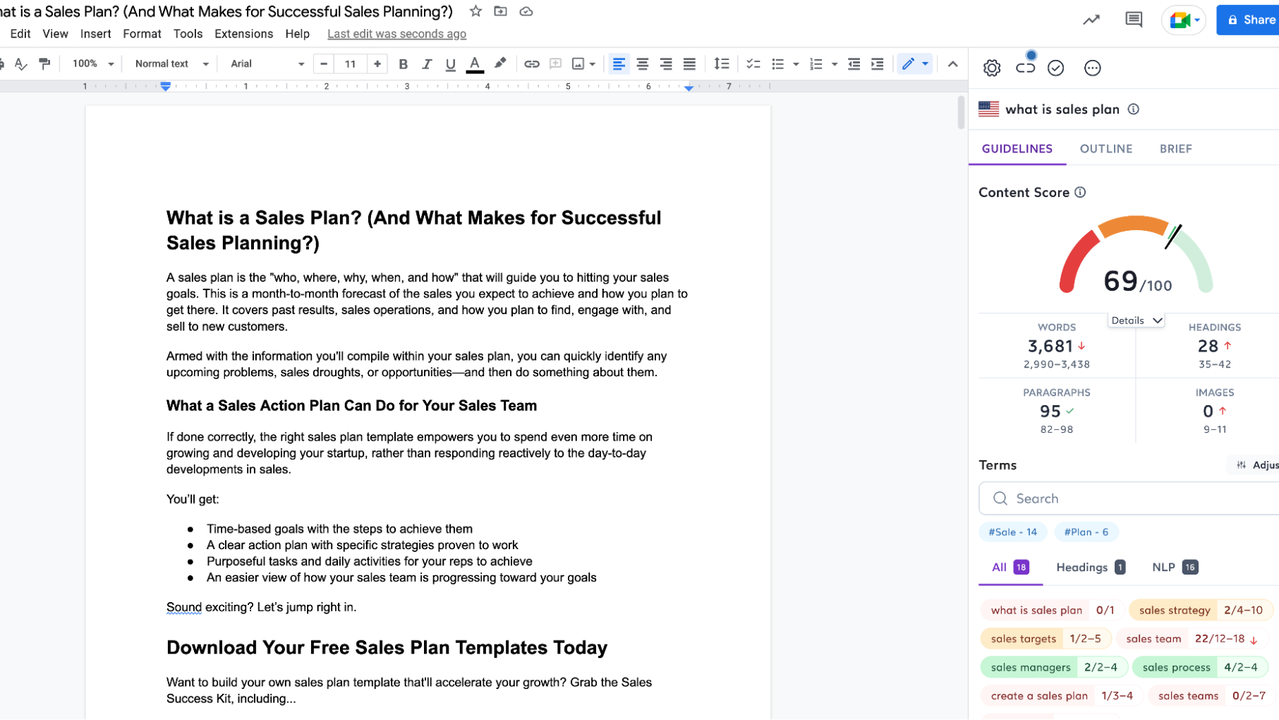Open the Arial font dropdown
Image resolution: width=1279 pixels, height=720 pixels.
click(267, 64)
